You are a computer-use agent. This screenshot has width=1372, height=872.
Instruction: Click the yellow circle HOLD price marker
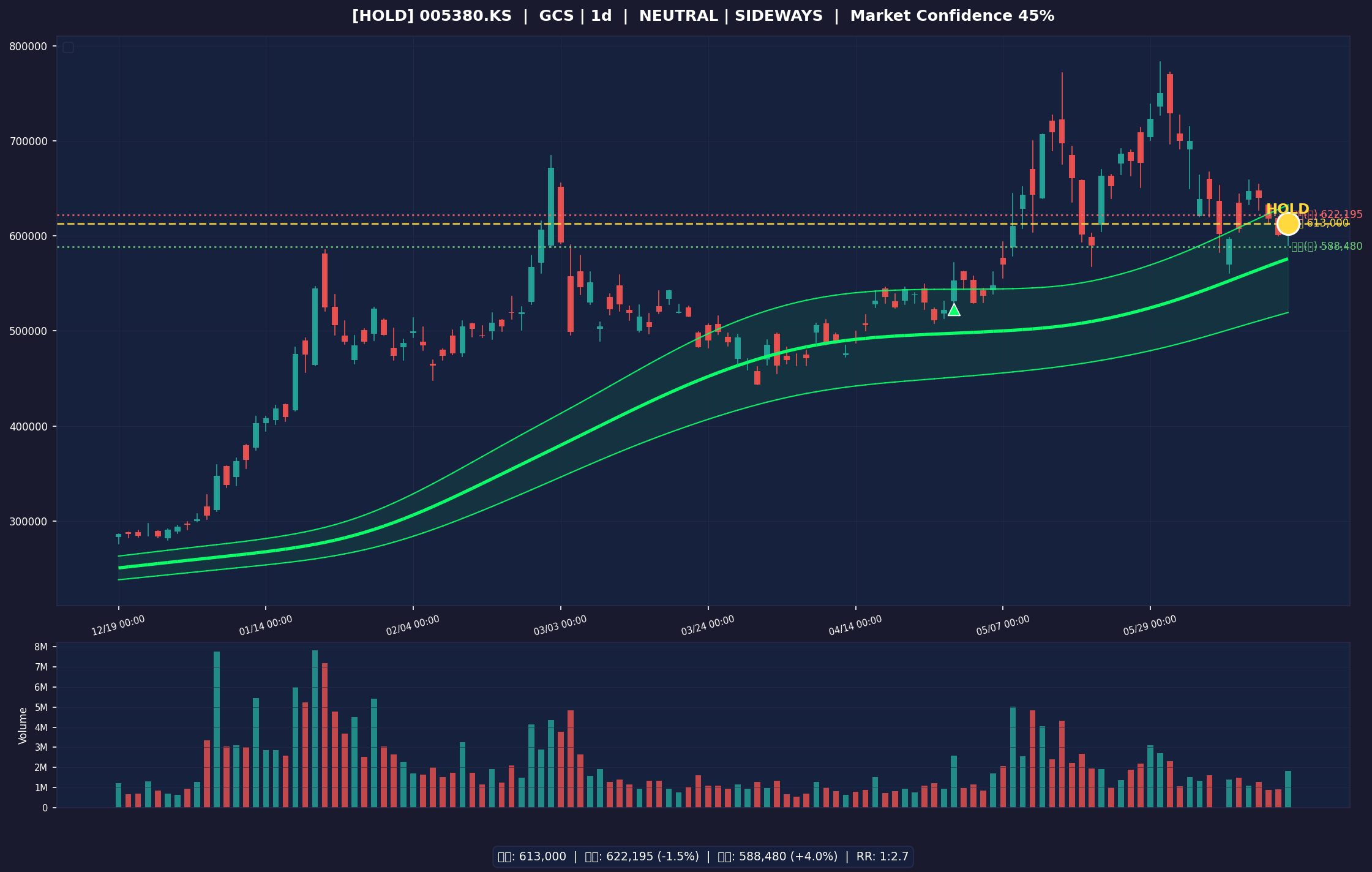coord(1288,224)
